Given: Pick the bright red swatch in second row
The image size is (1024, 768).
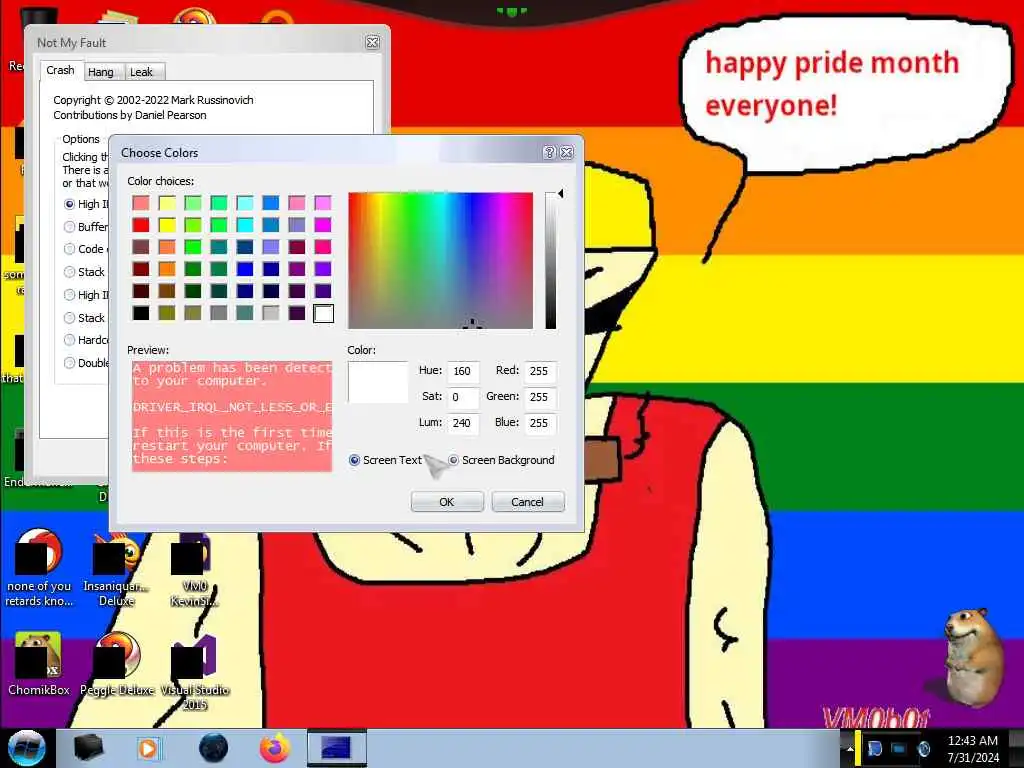Looking at the screenshot, I should coord(140,225).
